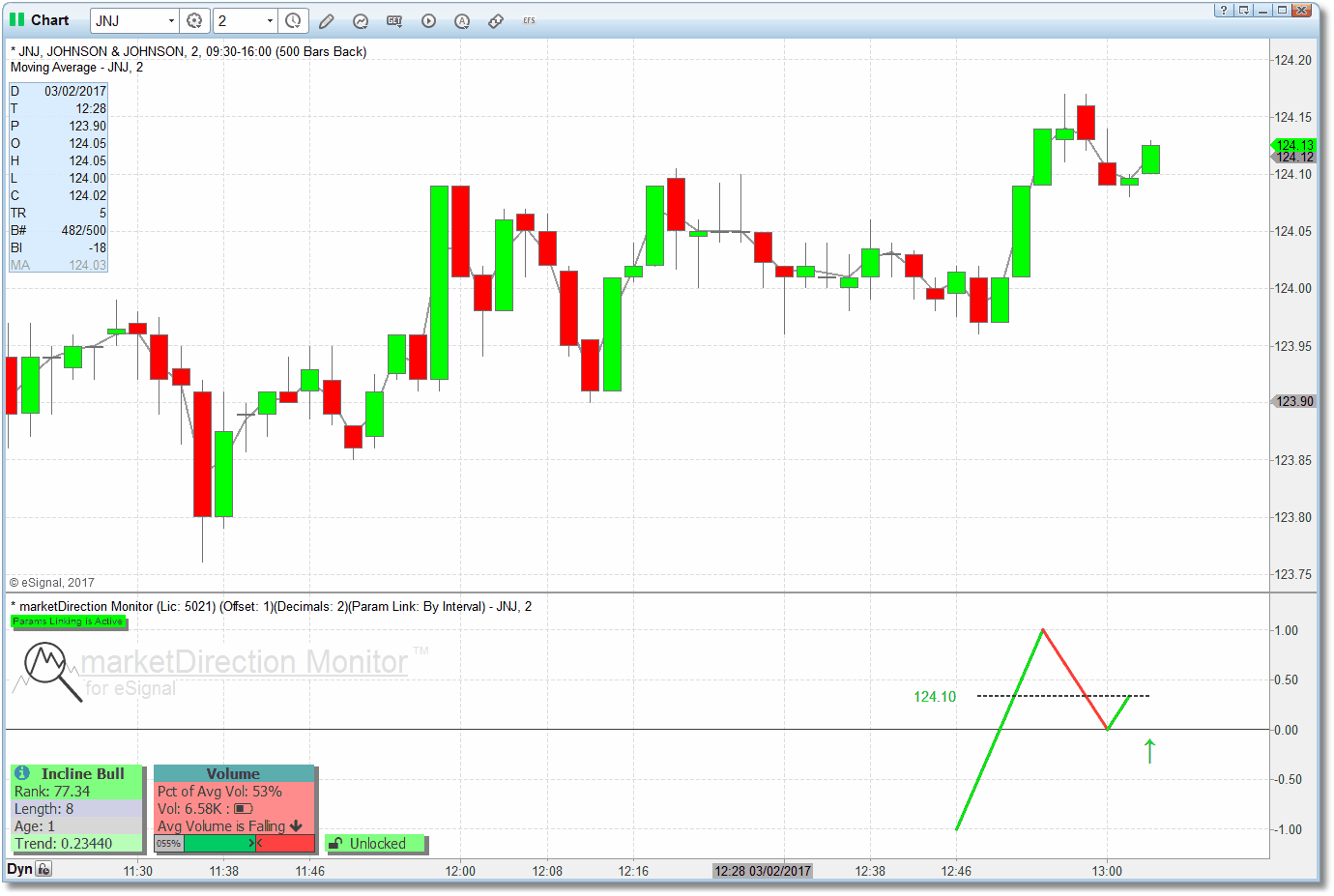Screen dimensions: 1334x896
Task: Click the 055% volume progress bar
Action: (x=235, y=844)
